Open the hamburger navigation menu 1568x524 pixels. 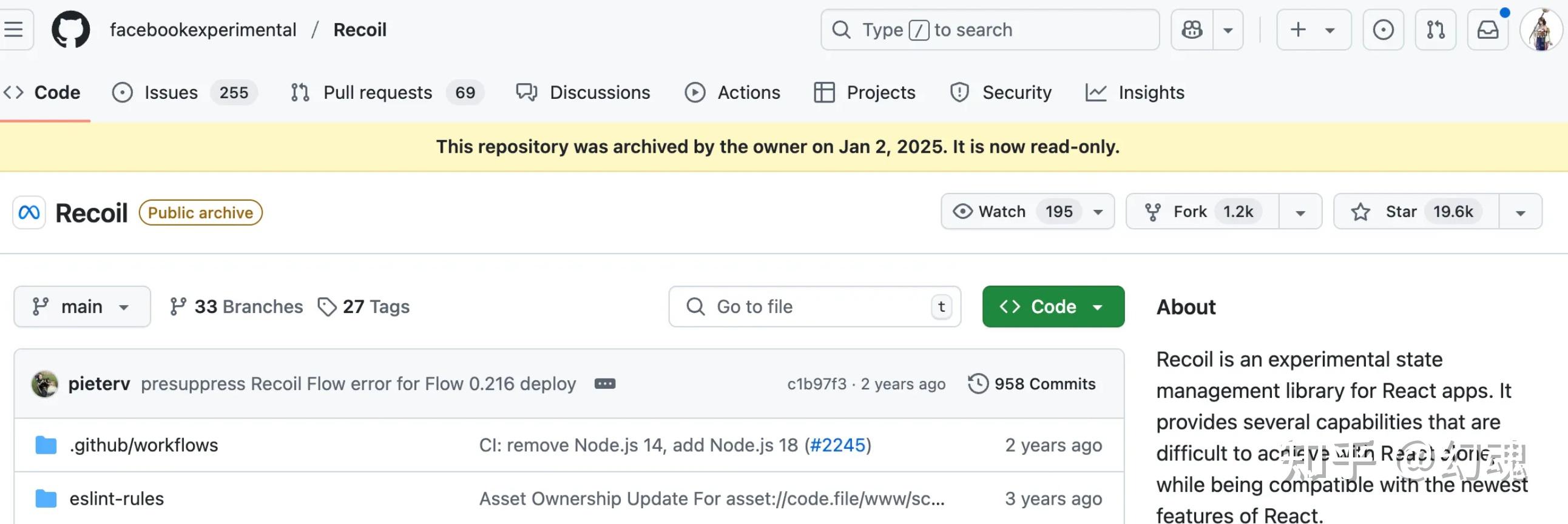(x=13, y=29)
